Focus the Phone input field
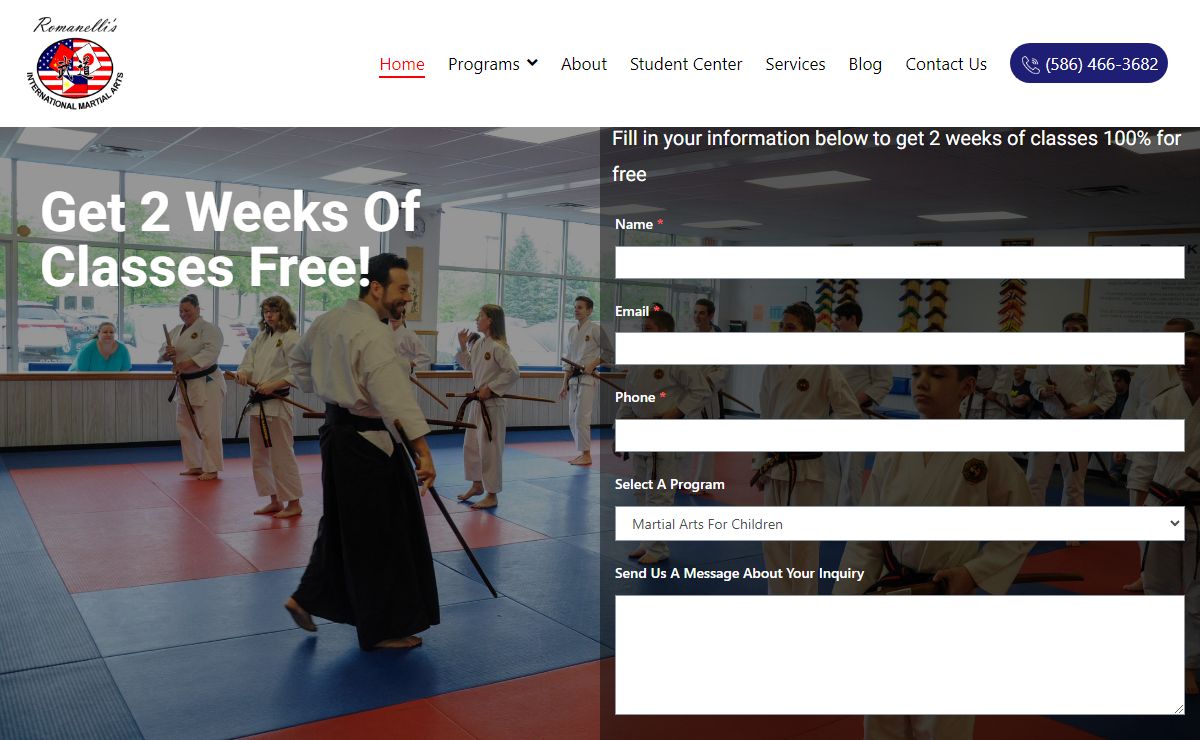The height and width of the screenshot is (740, 1200). tap(900, 436)
